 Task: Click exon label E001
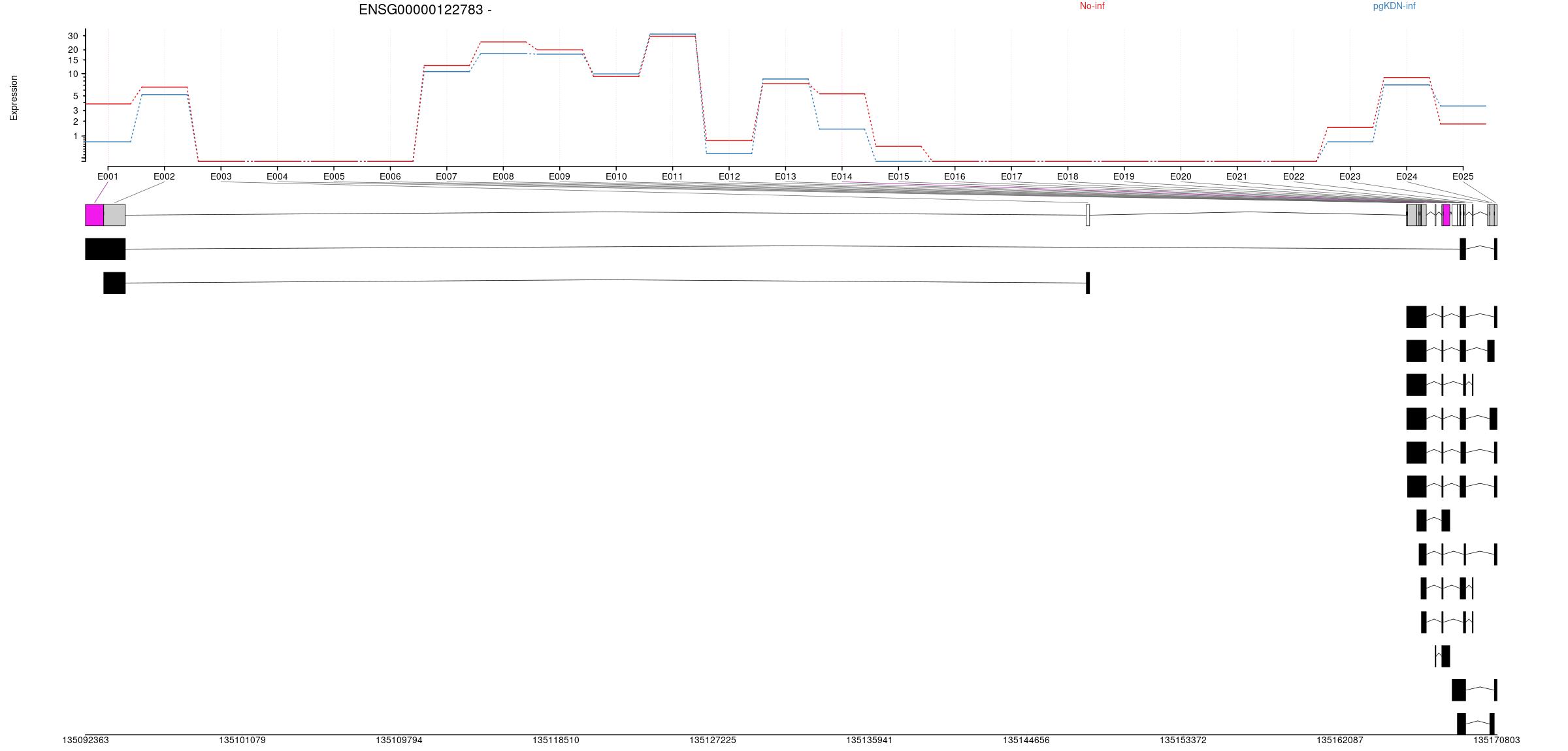pyautogui.click(x=108, y=176)
